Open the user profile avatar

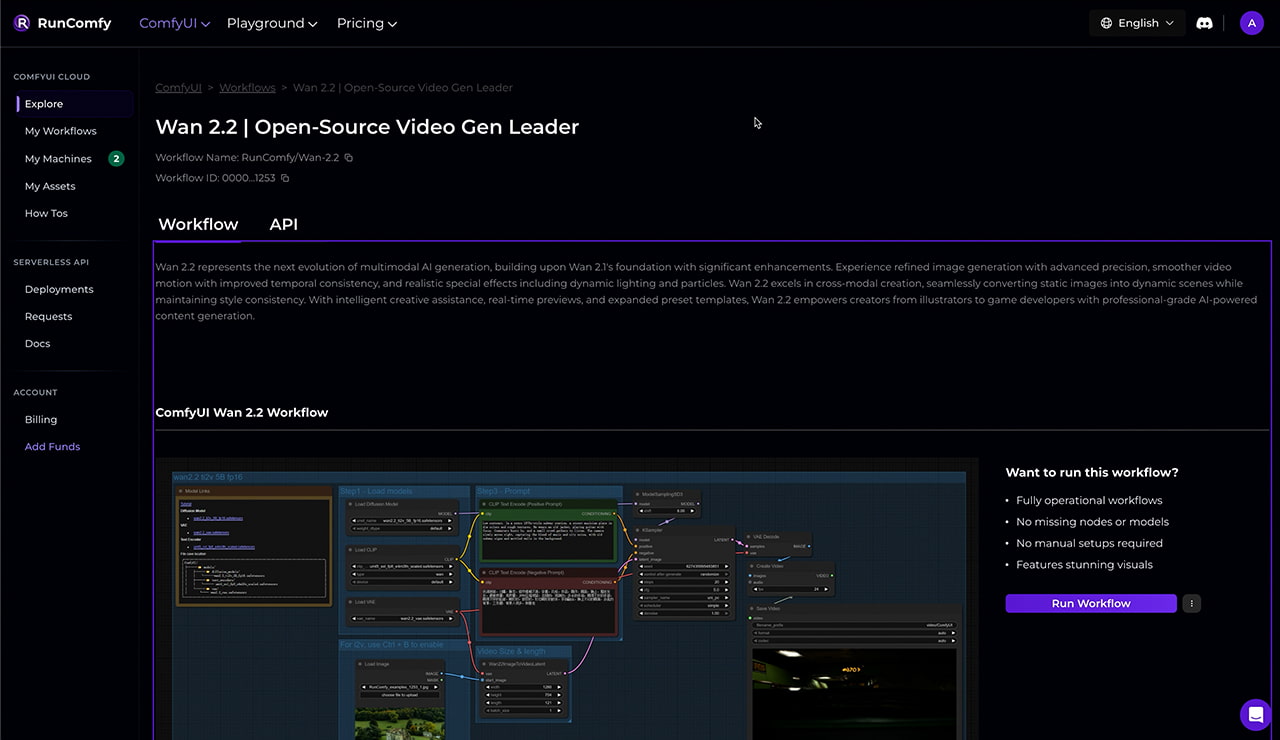click(1251, 23)
